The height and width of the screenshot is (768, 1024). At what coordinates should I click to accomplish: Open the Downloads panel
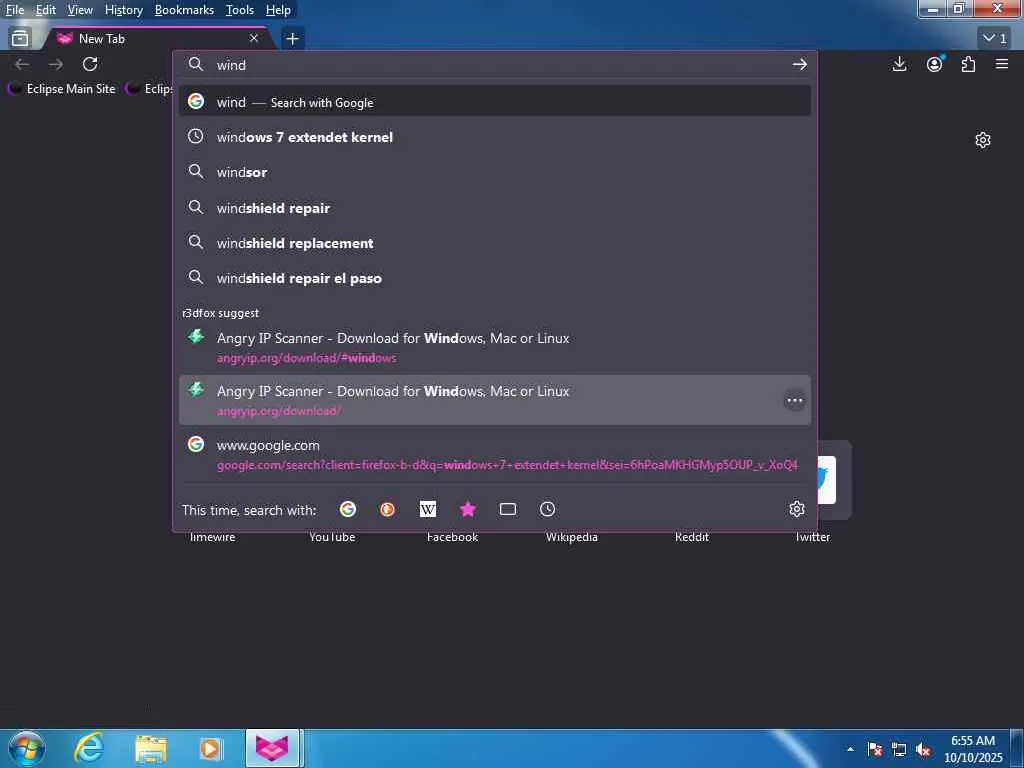[899, 64]
